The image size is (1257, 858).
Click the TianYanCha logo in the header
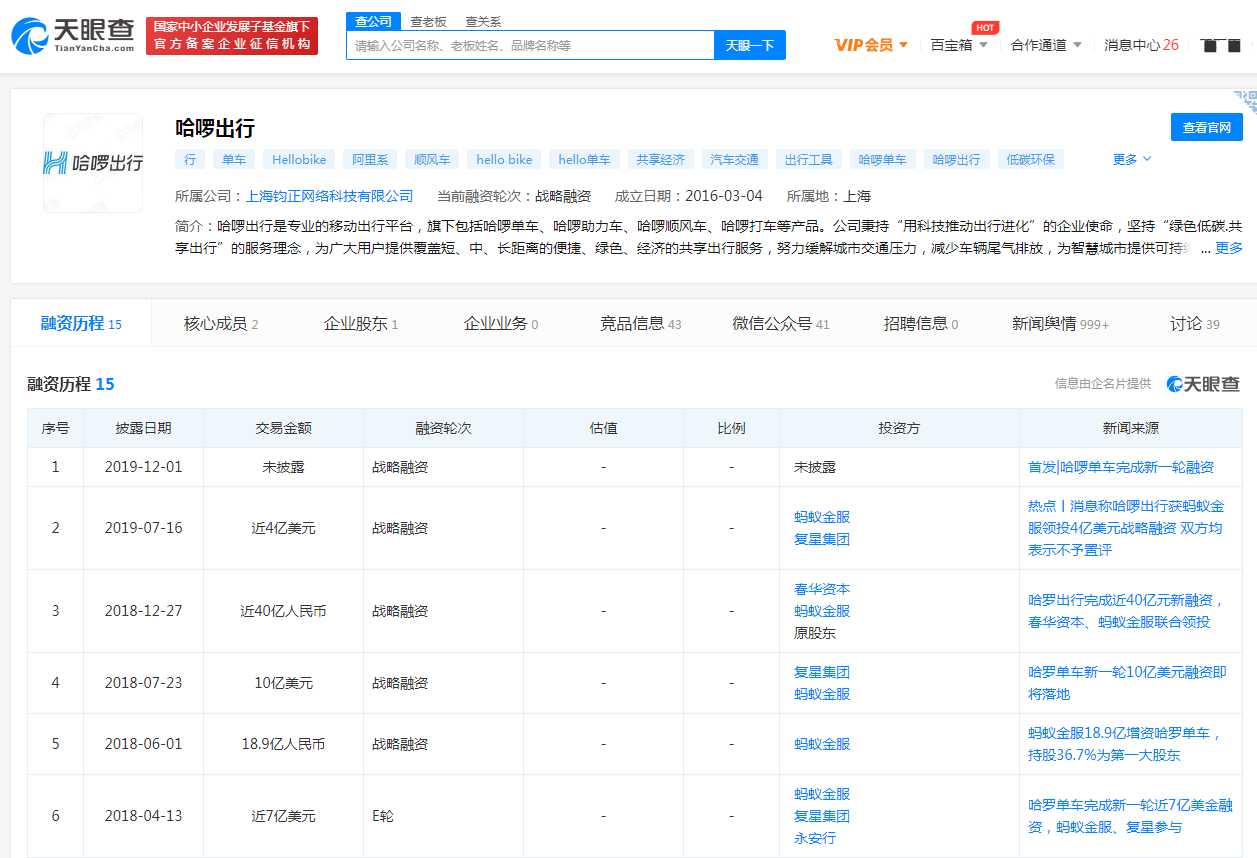click(x=73, y=35)
